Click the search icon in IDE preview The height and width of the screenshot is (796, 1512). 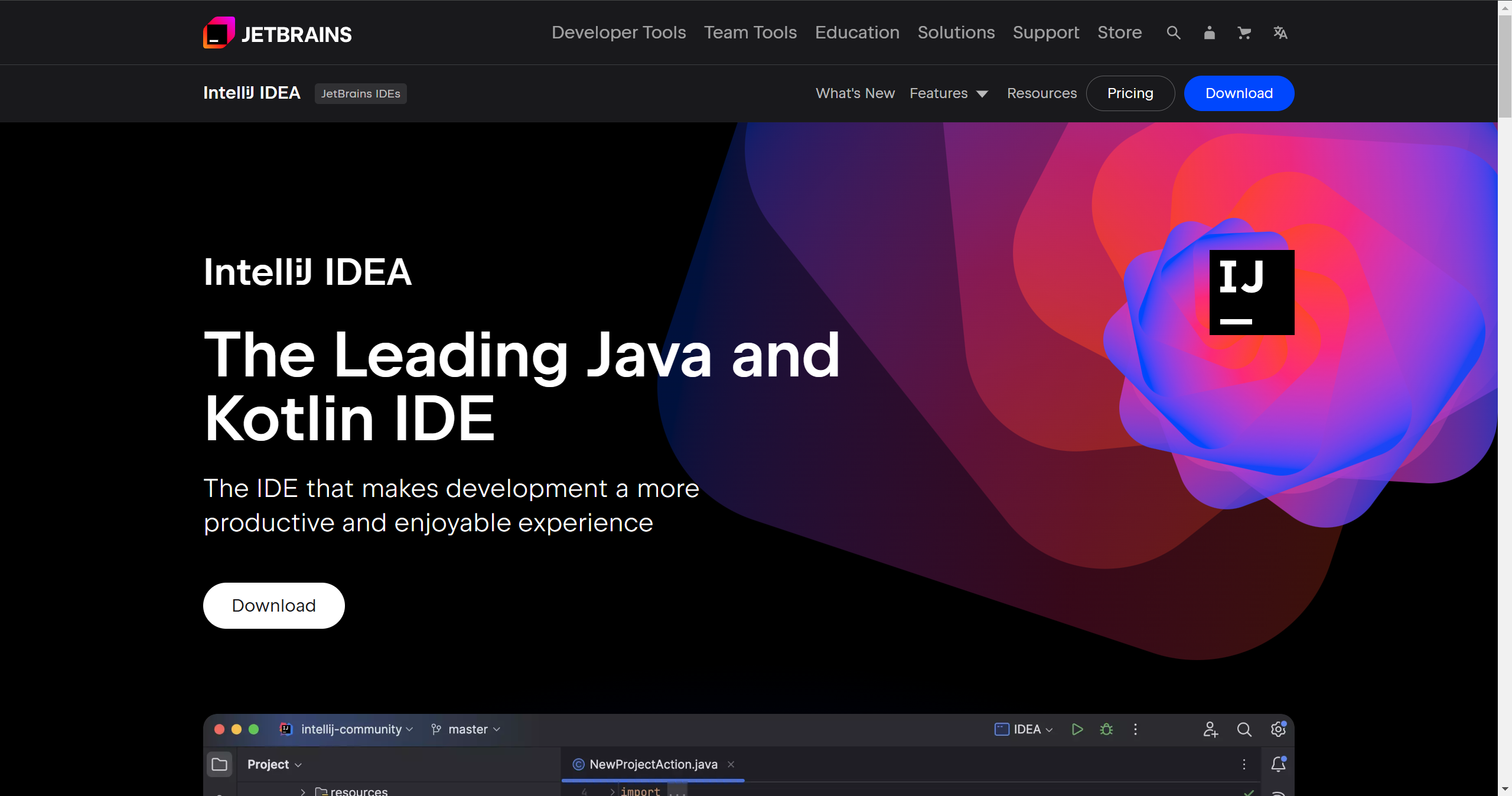pyautogui.click(x=1244, y=729)
